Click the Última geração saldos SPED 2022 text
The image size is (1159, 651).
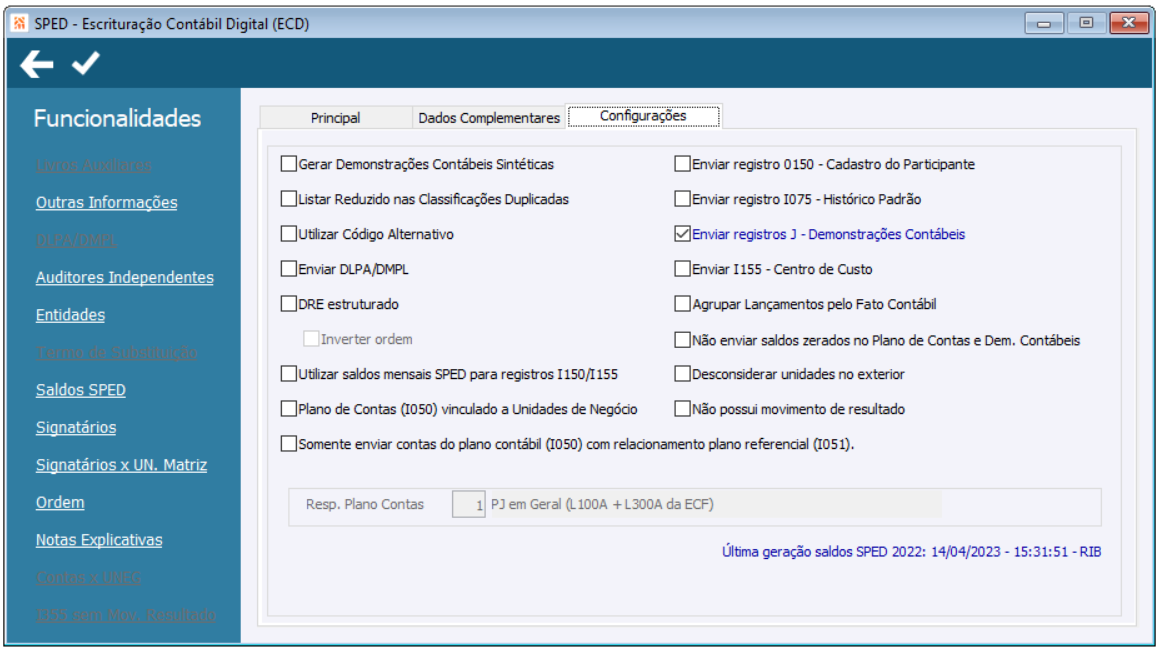point(911,552)
